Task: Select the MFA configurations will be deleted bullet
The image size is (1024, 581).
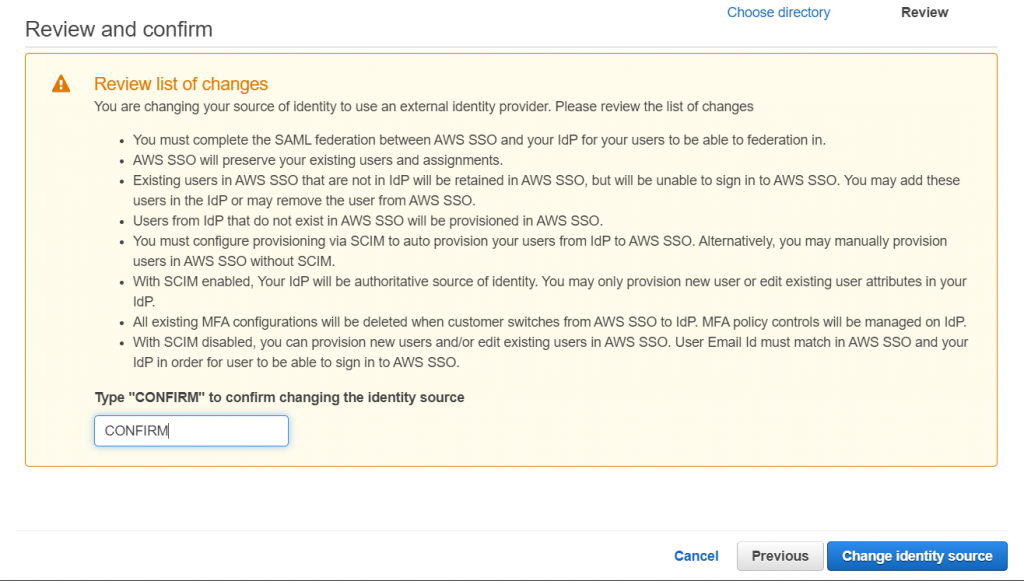Action: click(549, 322)
